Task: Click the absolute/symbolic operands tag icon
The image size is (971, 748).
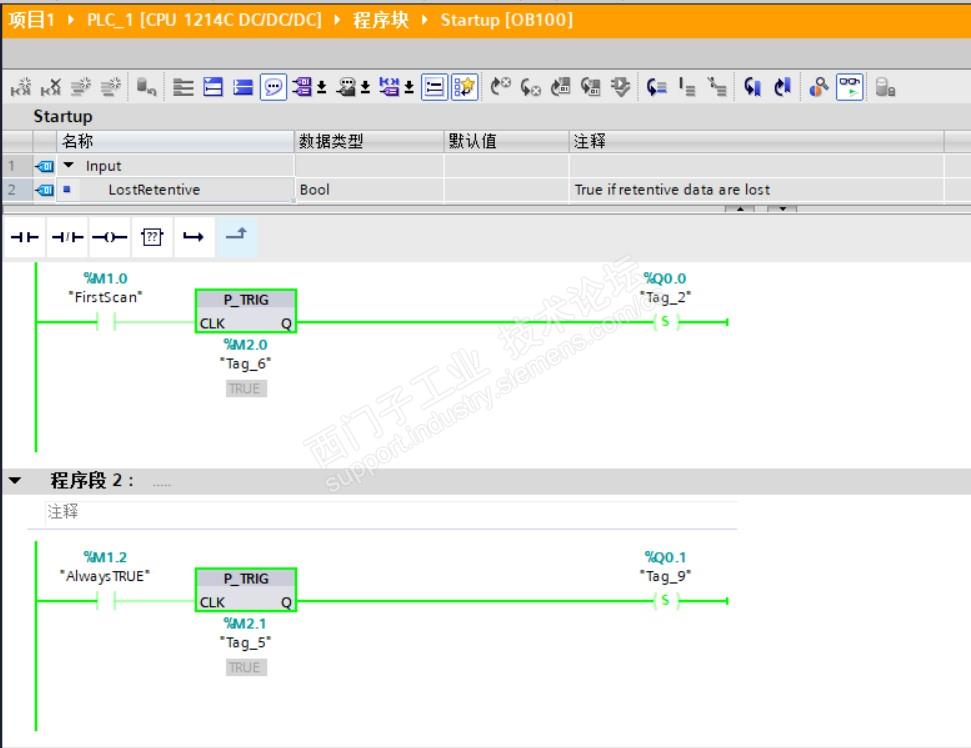Action: 302,87
